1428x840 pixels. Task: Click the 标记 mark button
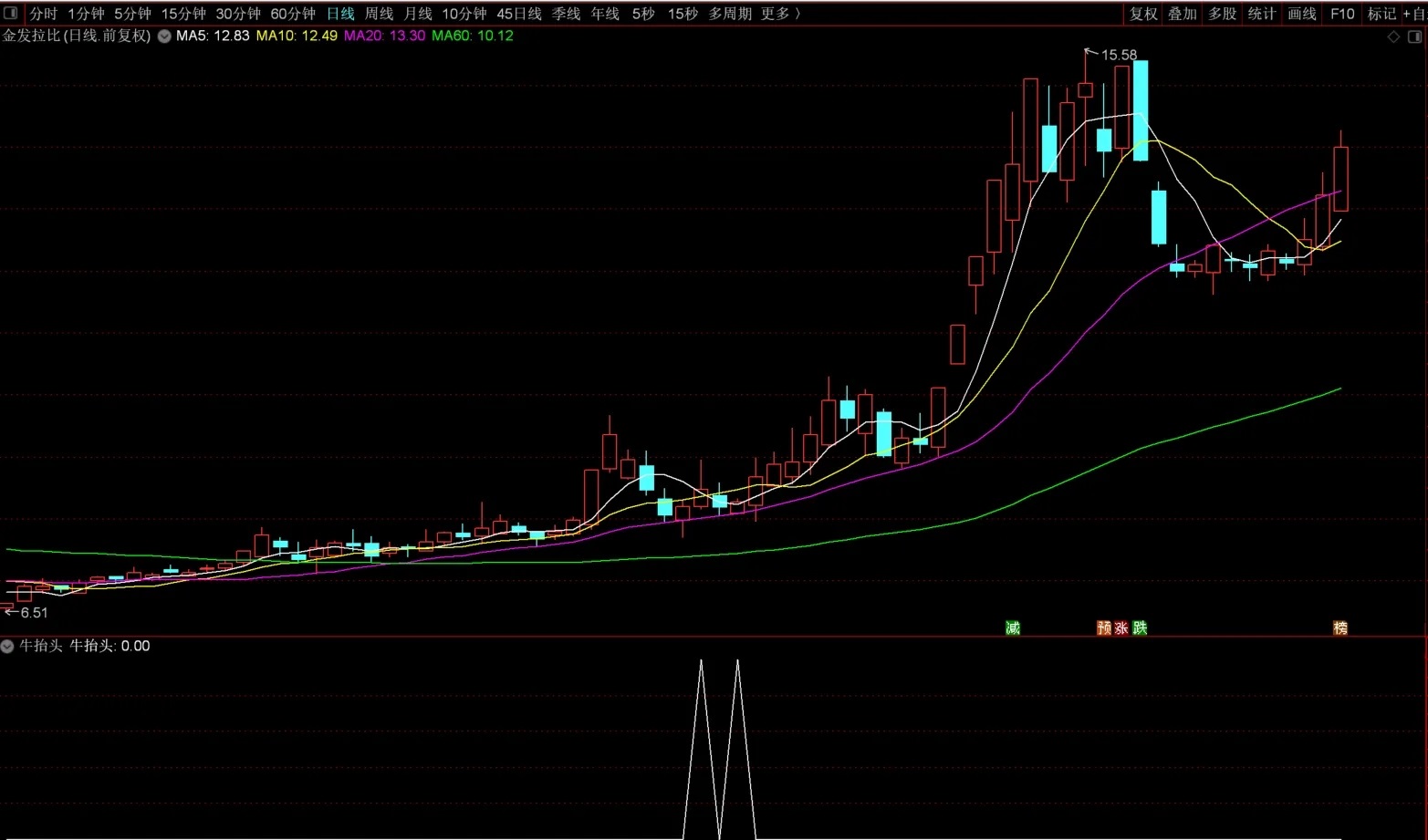[x=1381, y=14]
